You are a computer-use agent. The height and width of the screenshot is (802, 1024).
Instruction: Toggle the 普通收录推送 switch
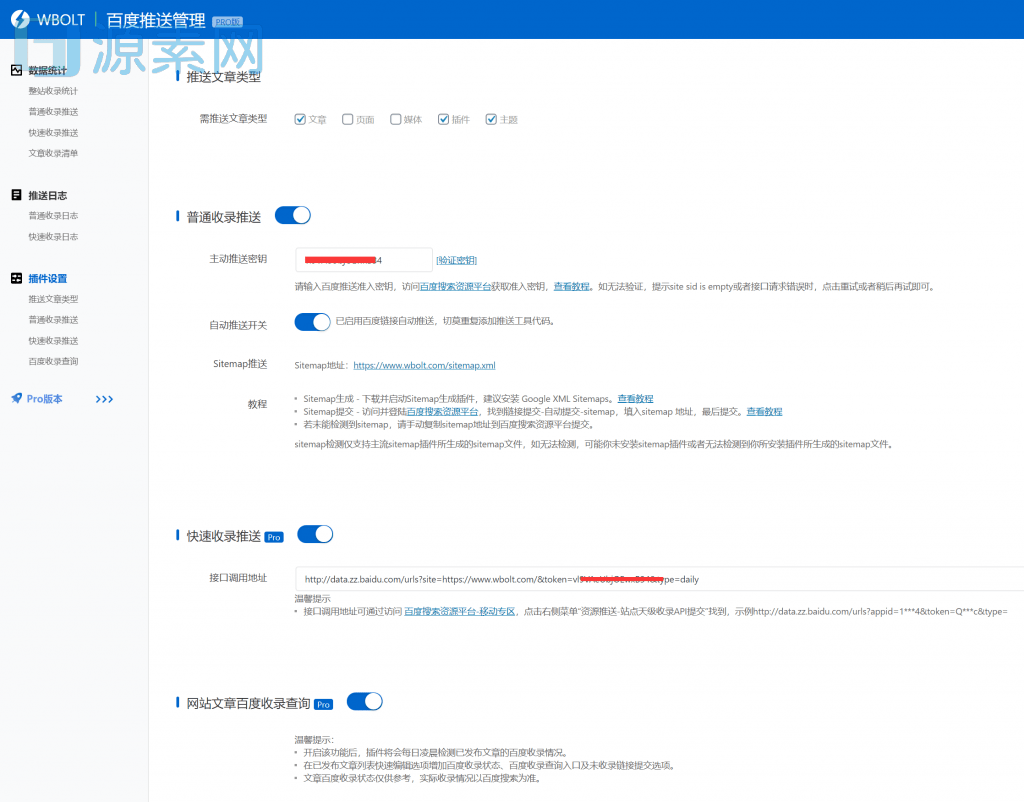[292, 215]
